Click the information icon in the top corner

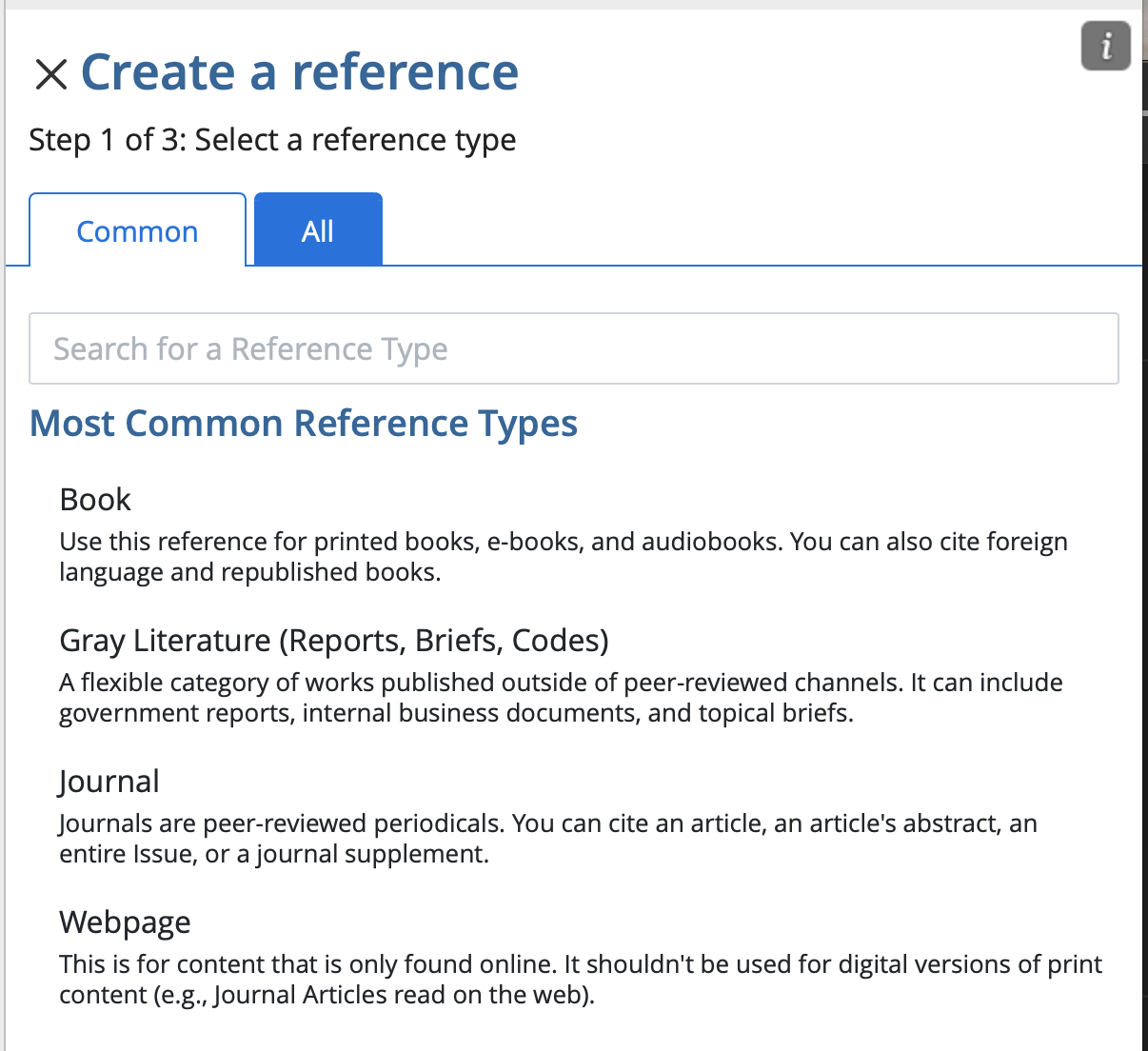[x=1105, y=45]
